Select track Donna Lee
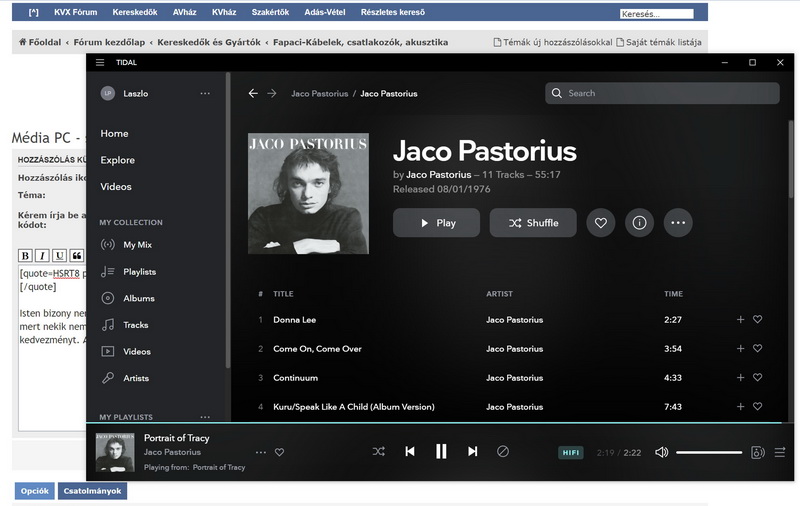The width and height of the screenshot is (800, 506). (294, 320)
